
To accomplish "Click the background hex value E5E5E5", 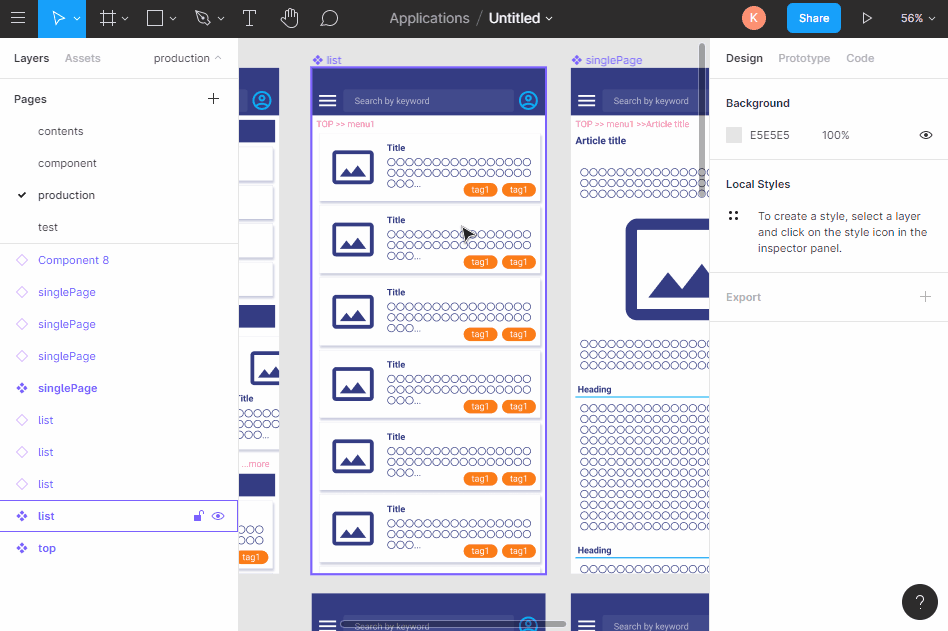I will coord(770,135).
